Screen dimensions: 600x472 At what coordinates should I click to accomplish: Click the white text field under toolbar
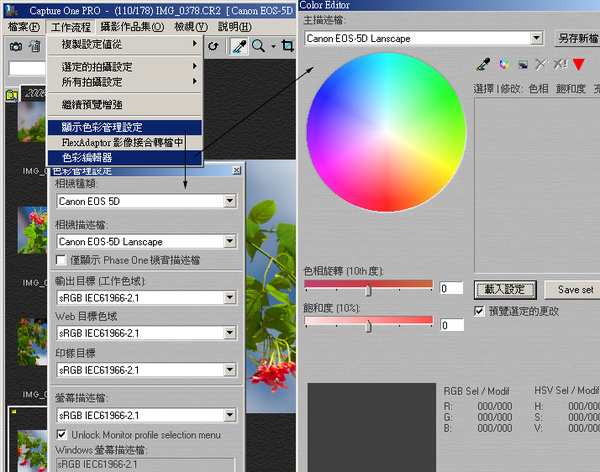point(27,69)
